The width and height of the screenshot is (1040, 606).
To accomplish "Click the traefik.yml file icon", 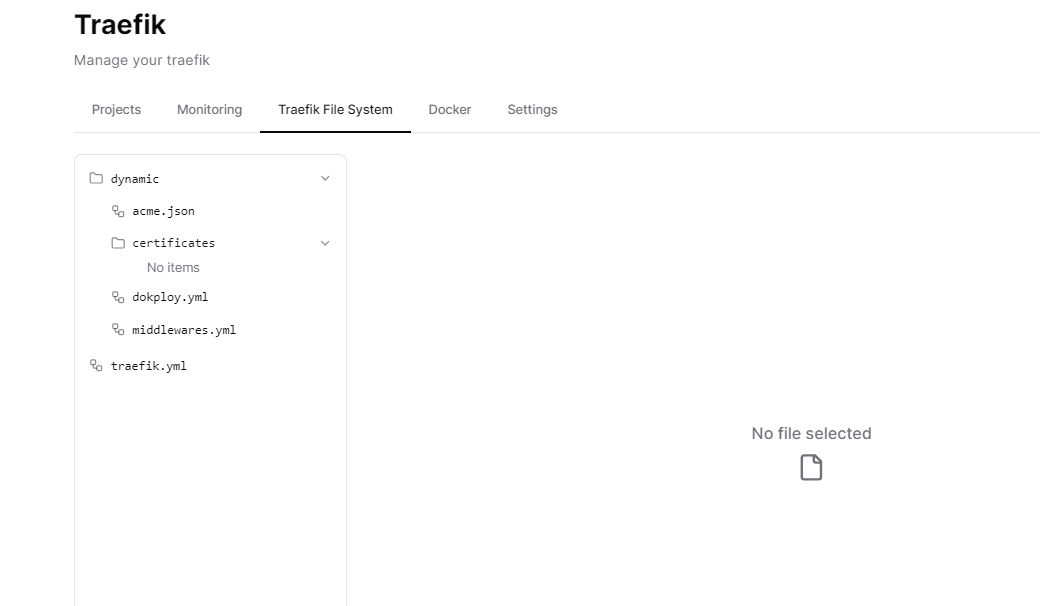I will [x=96, y=365].
